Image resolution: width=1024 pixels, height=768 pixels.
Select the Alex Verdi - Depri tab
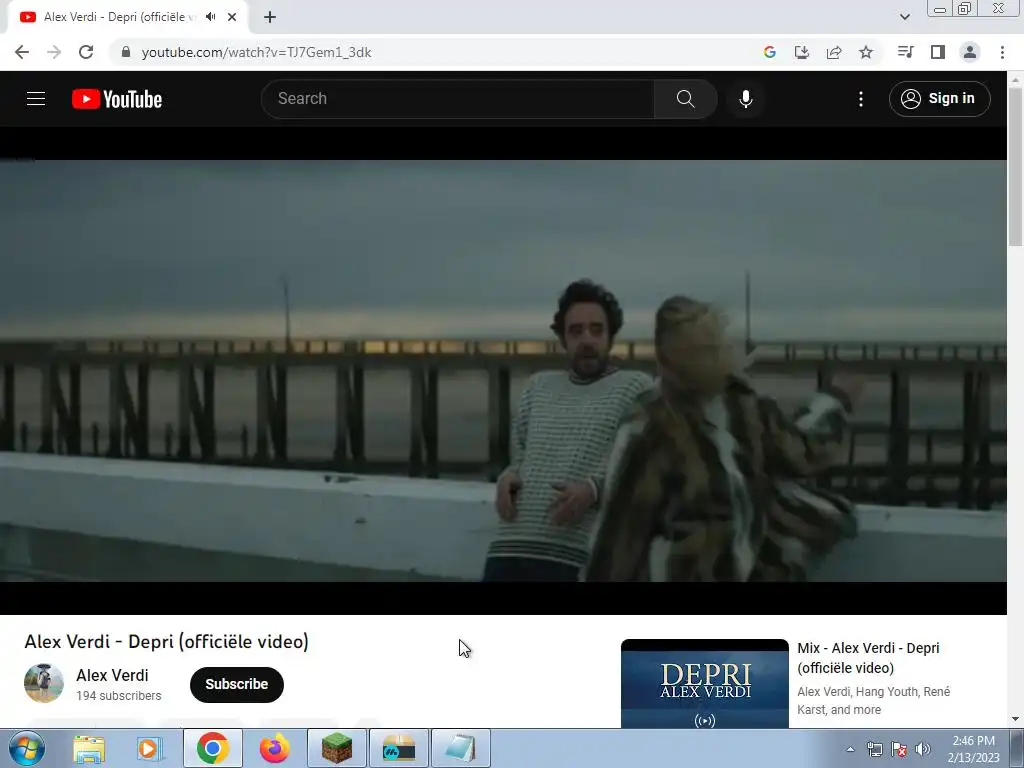click(128, 17)
